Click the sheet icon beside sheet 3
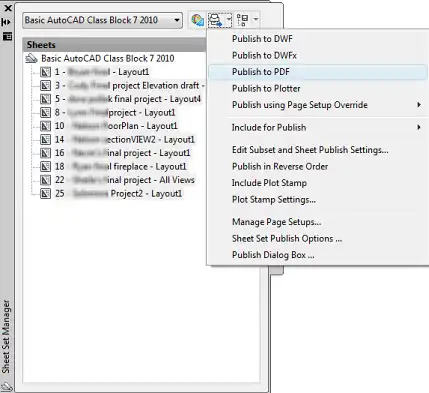Image resolution: width=429 pixels, height=393 pixels. point(45,86)
